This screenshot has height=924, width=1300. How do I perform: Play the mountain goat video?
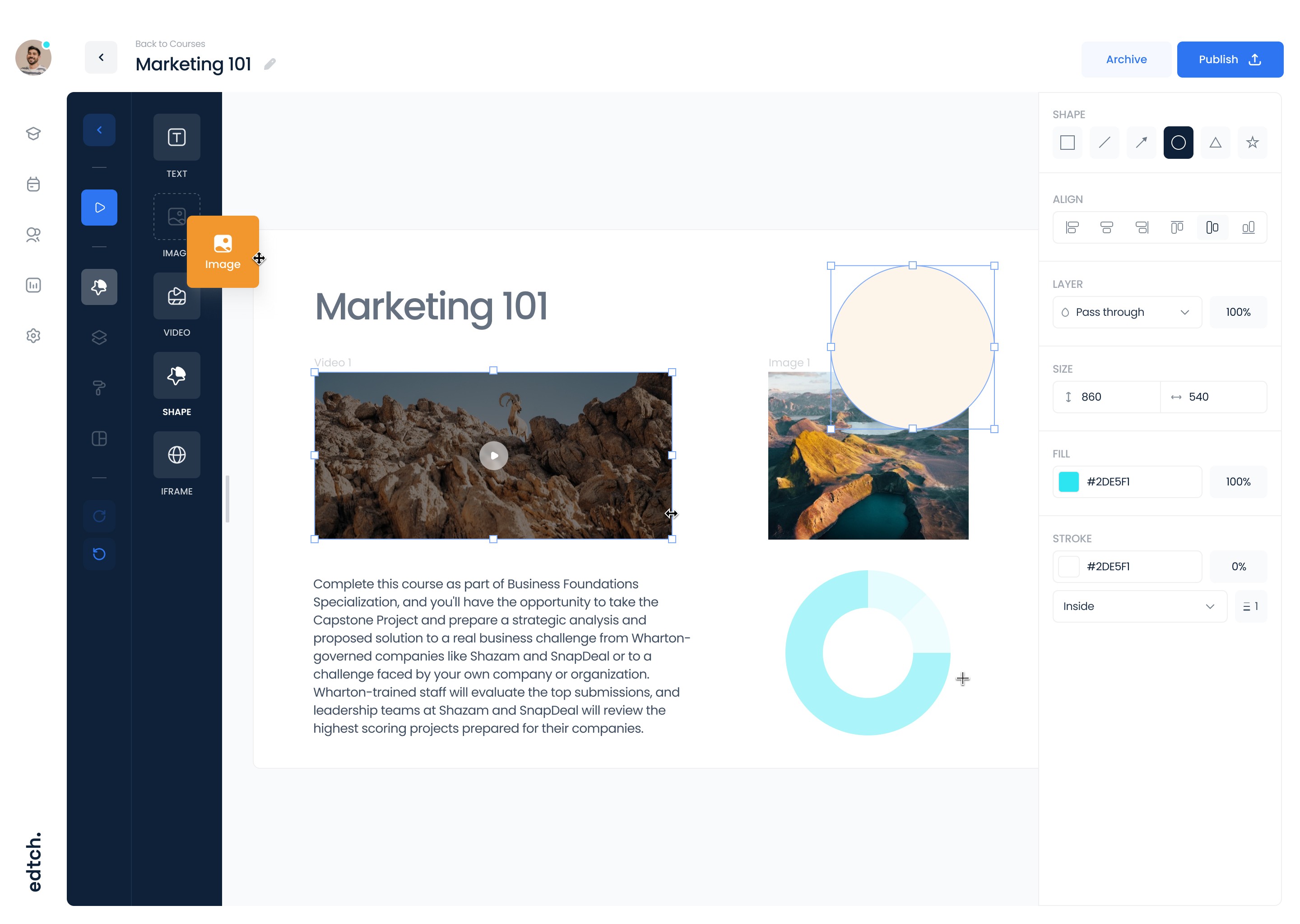[493, 456]
